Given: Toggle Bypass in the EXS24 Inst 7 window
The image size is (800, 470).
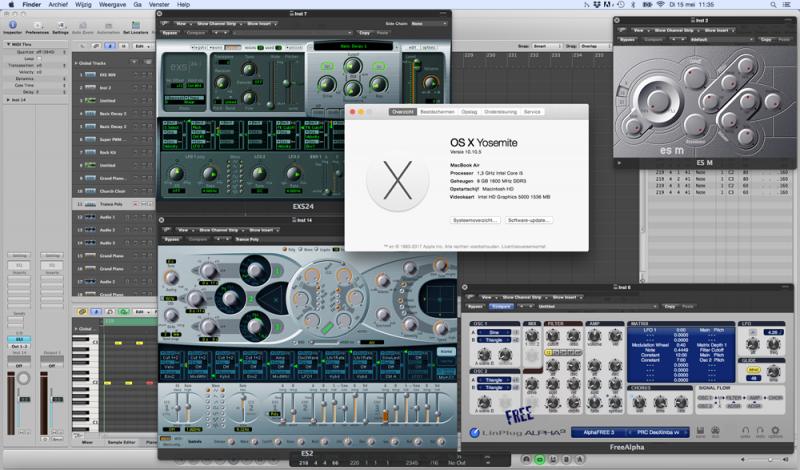Looking at the screenshot, I should pyautogui.click(x=170, y=33).
